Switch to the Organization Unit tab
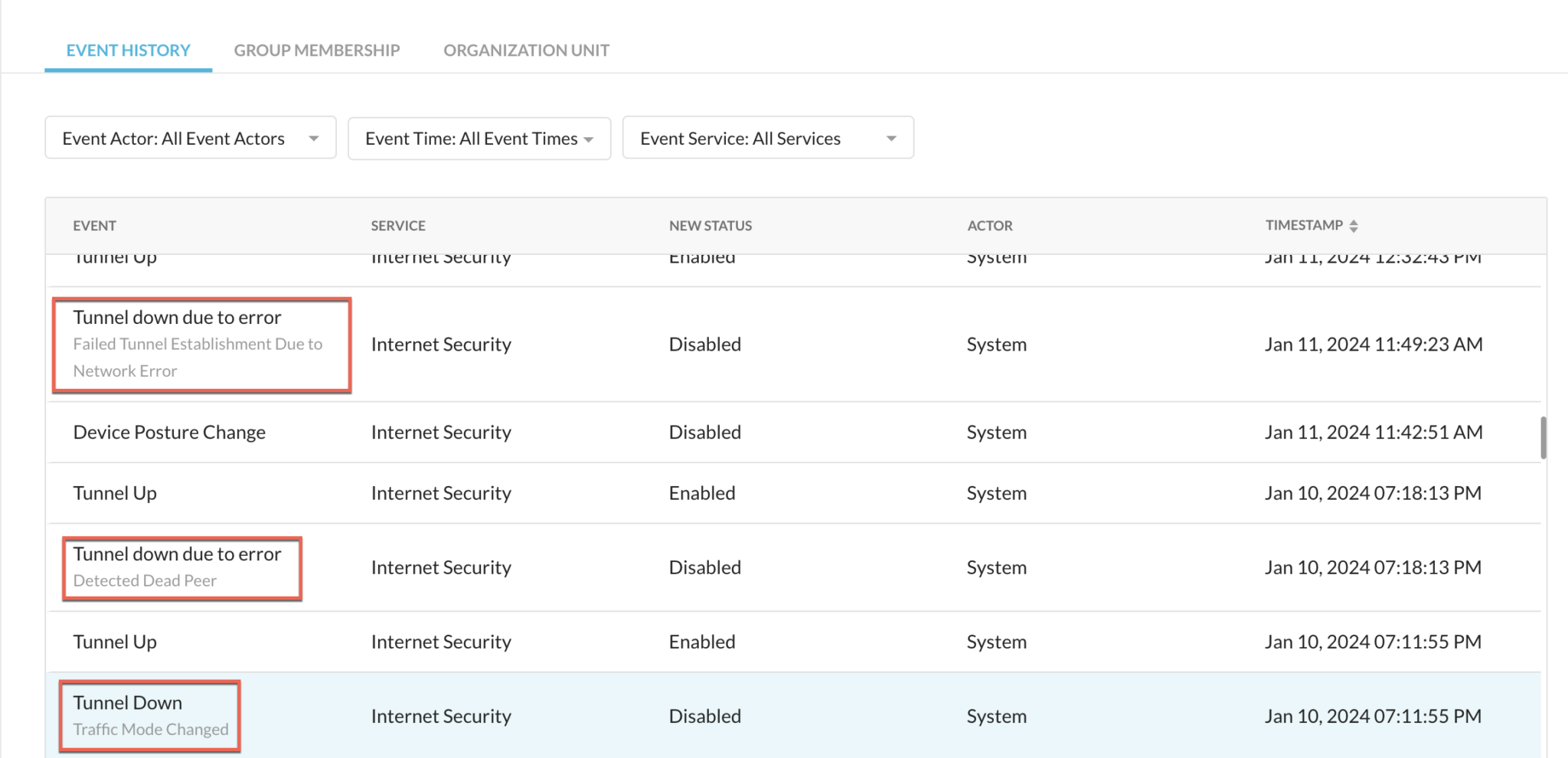 click(x=526, y=50)
